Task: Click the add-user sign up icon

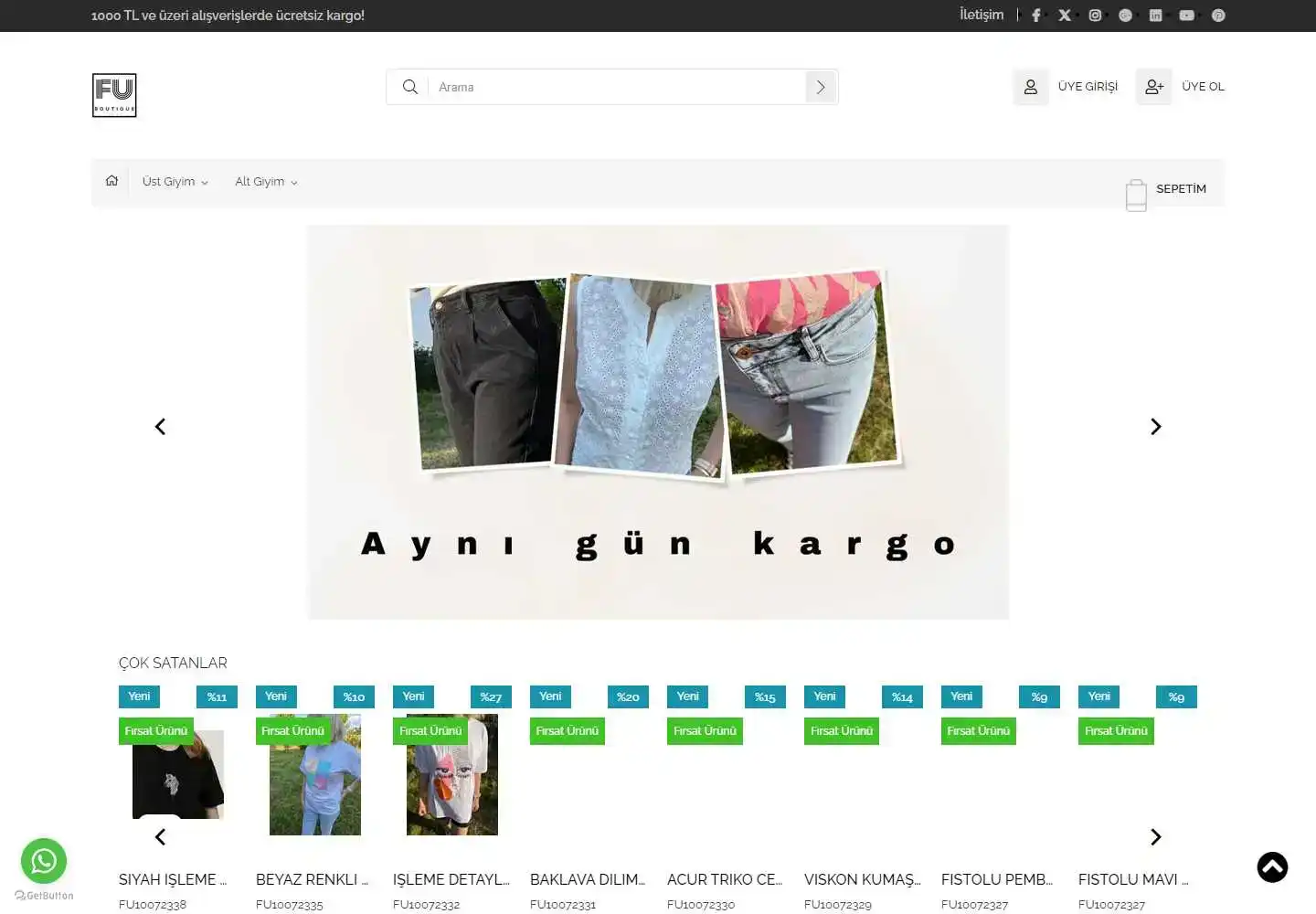Action: click(x=1154, y=87)
